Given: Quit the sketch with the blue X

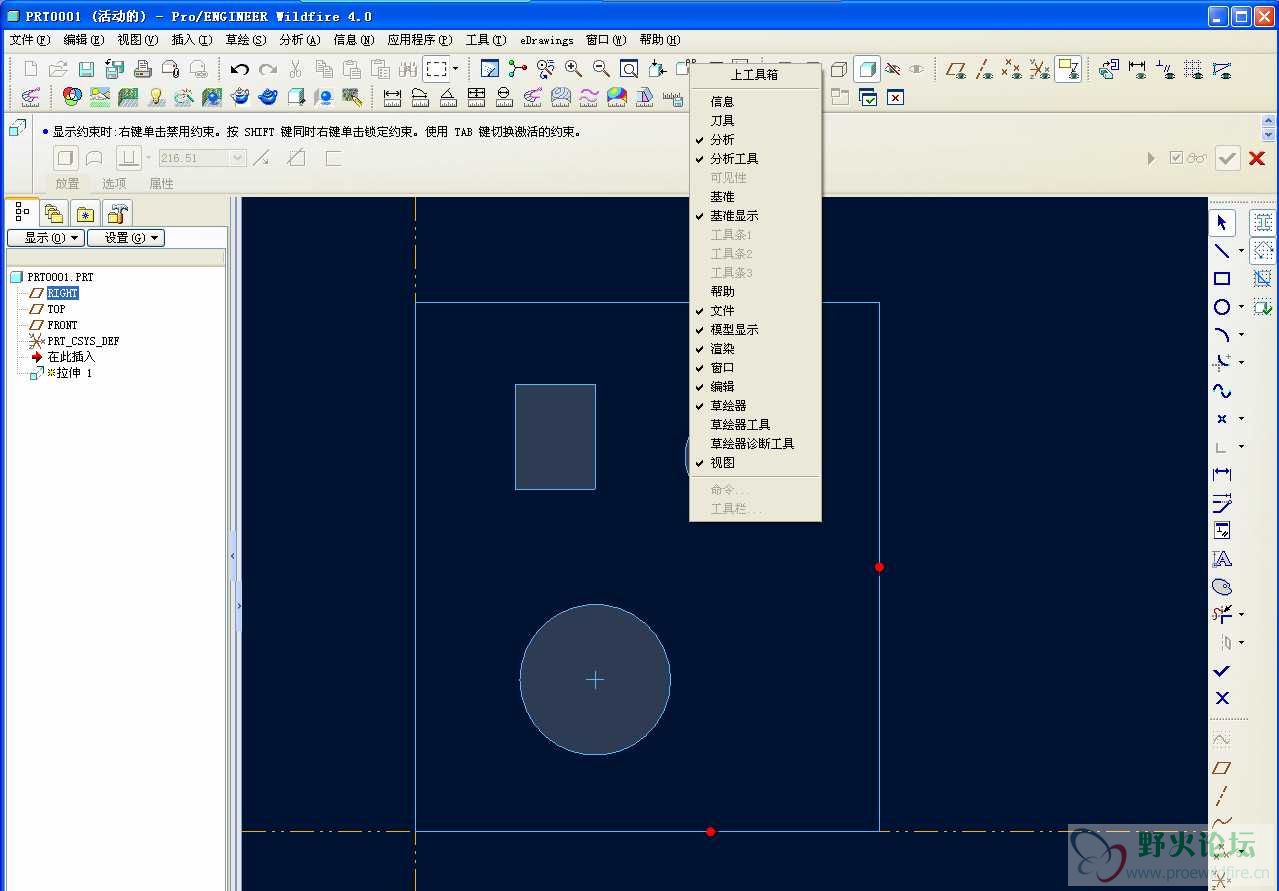Looking at the screenshot, I should (1222, 698).
